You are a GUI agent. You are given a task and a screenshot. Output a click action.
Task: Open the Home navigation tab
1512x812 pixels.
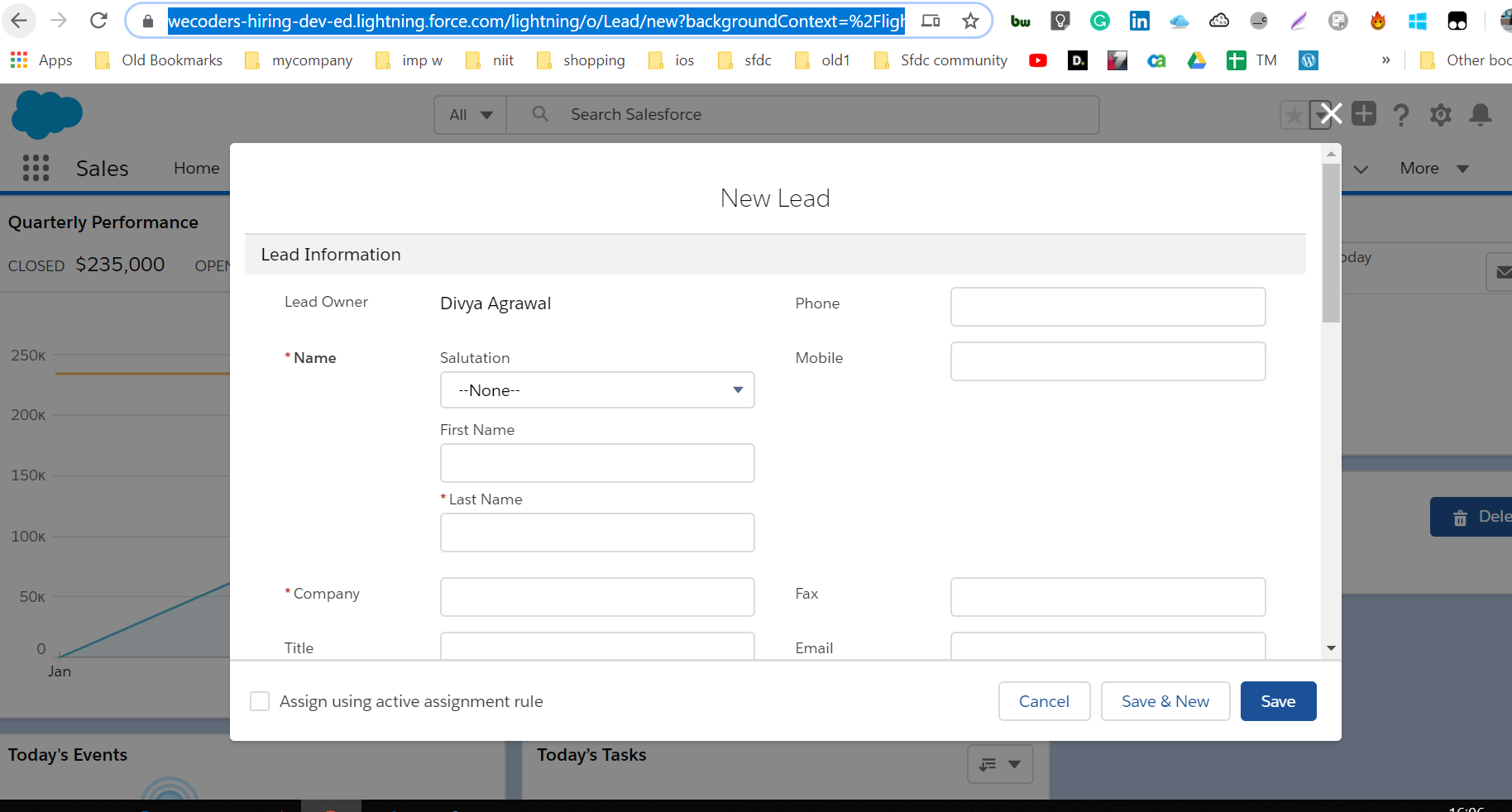point(197,168)
